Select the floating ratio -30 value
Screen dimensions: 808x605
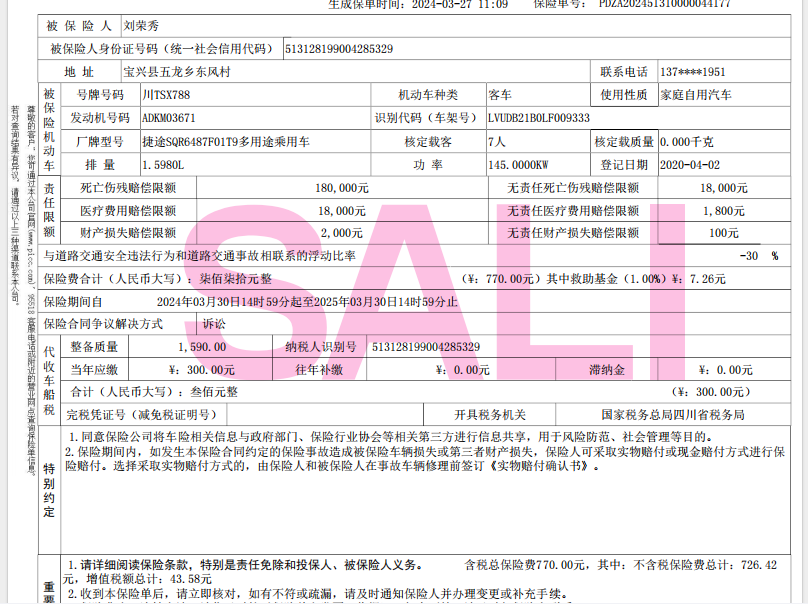(x=748, y=256)
